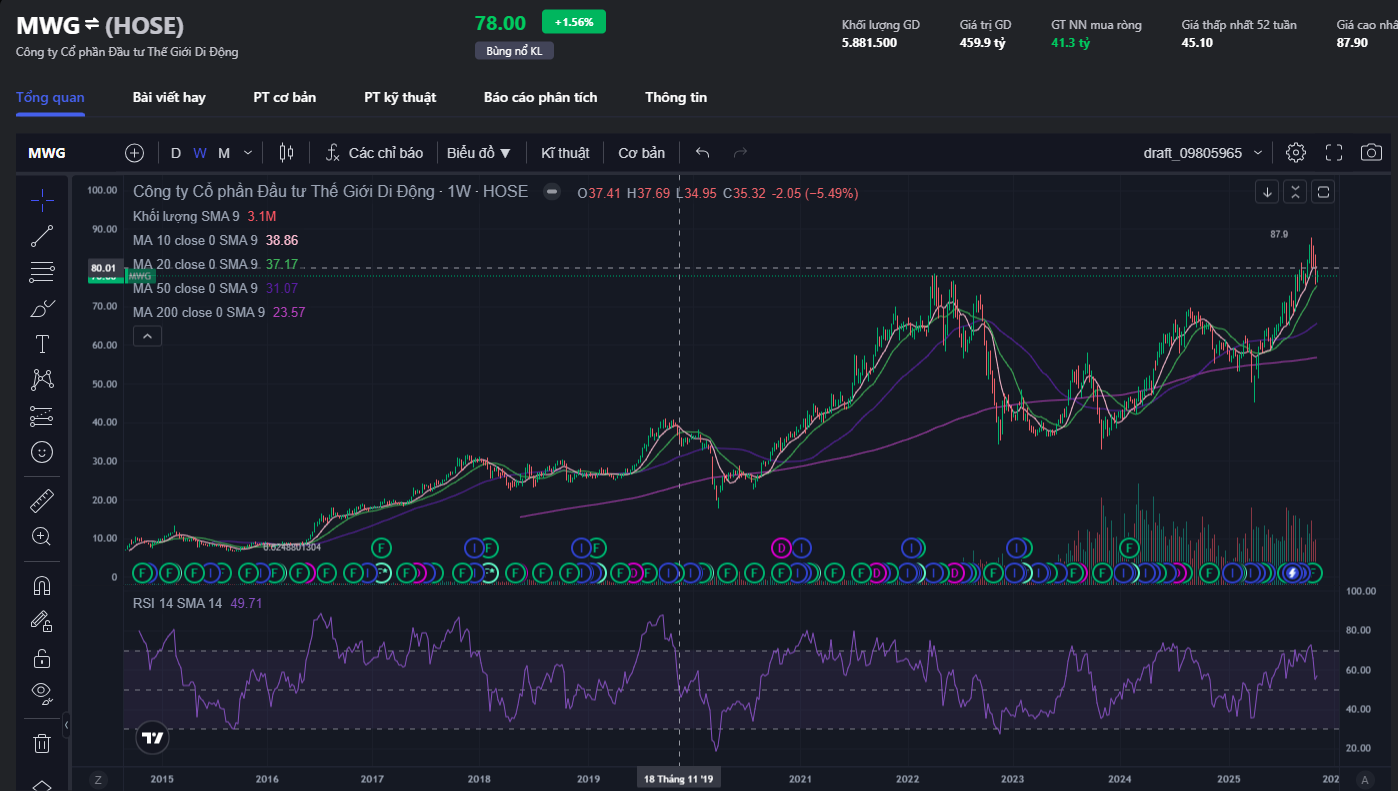Open Các chỉ báo indicators button
This screenshot has width=1398, height=791.
point(374,153)
